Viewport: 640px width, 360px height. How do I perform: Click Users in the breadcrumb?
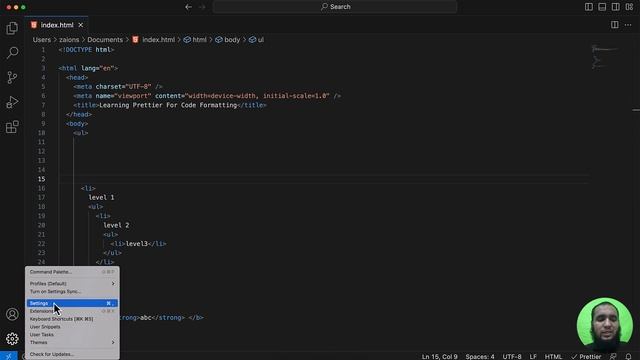click(x=42, y=40)
